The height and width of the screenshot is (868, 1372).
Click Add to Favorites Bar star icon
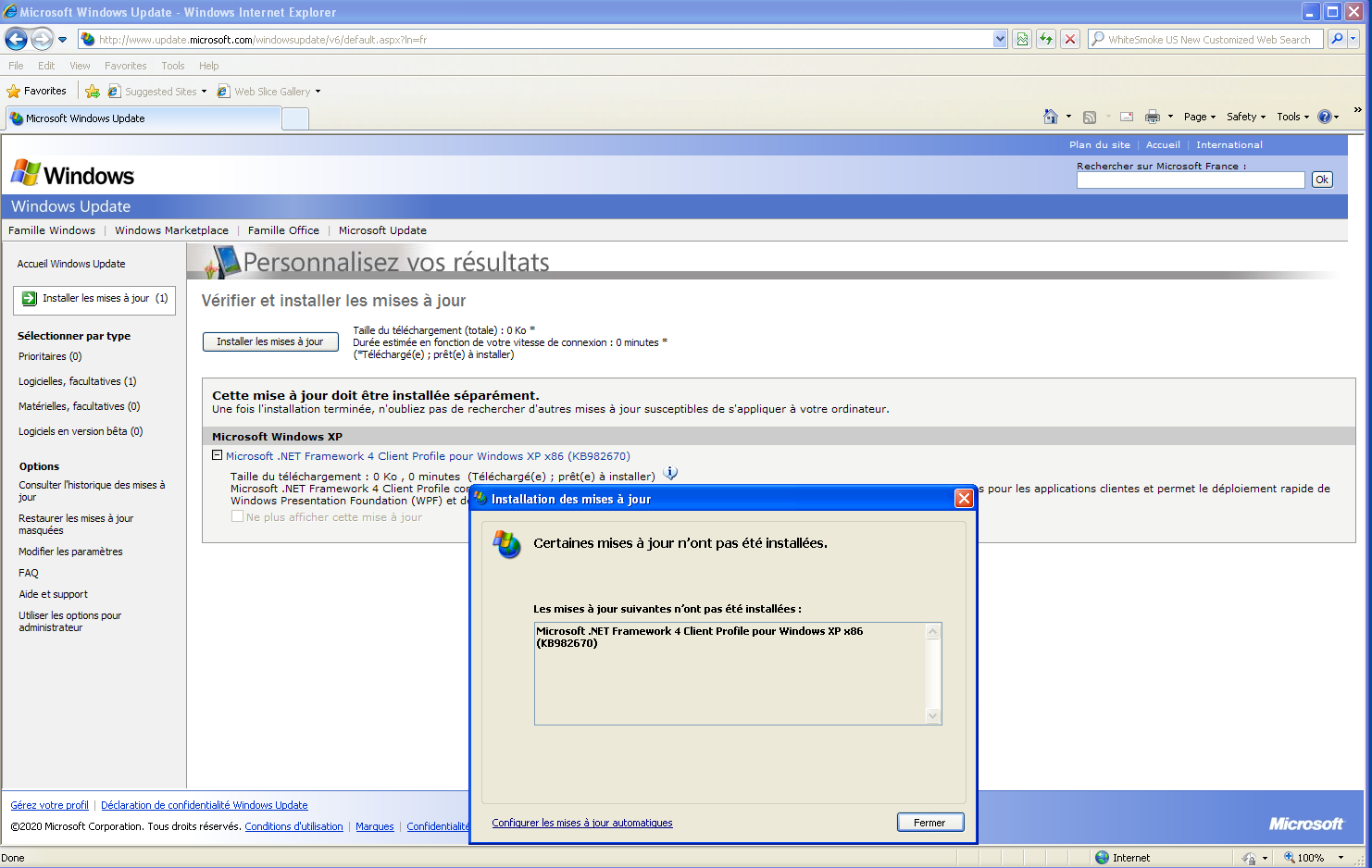(93, 91)
